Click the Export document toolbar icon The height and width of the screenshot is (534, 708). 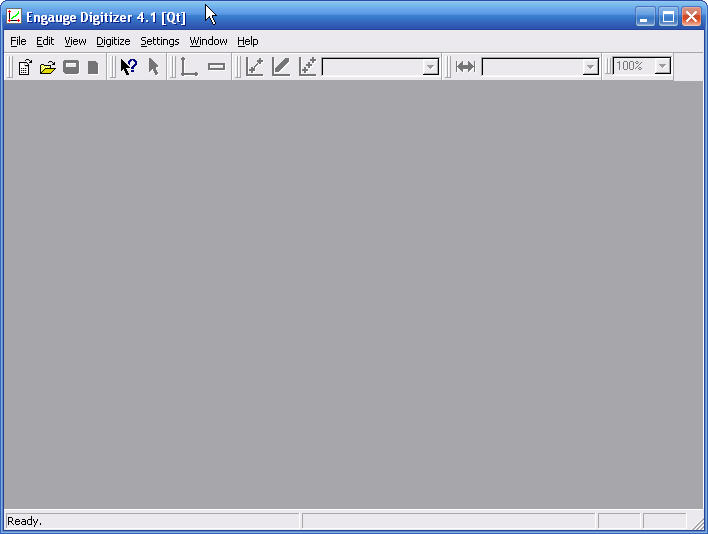click(93, 67)
